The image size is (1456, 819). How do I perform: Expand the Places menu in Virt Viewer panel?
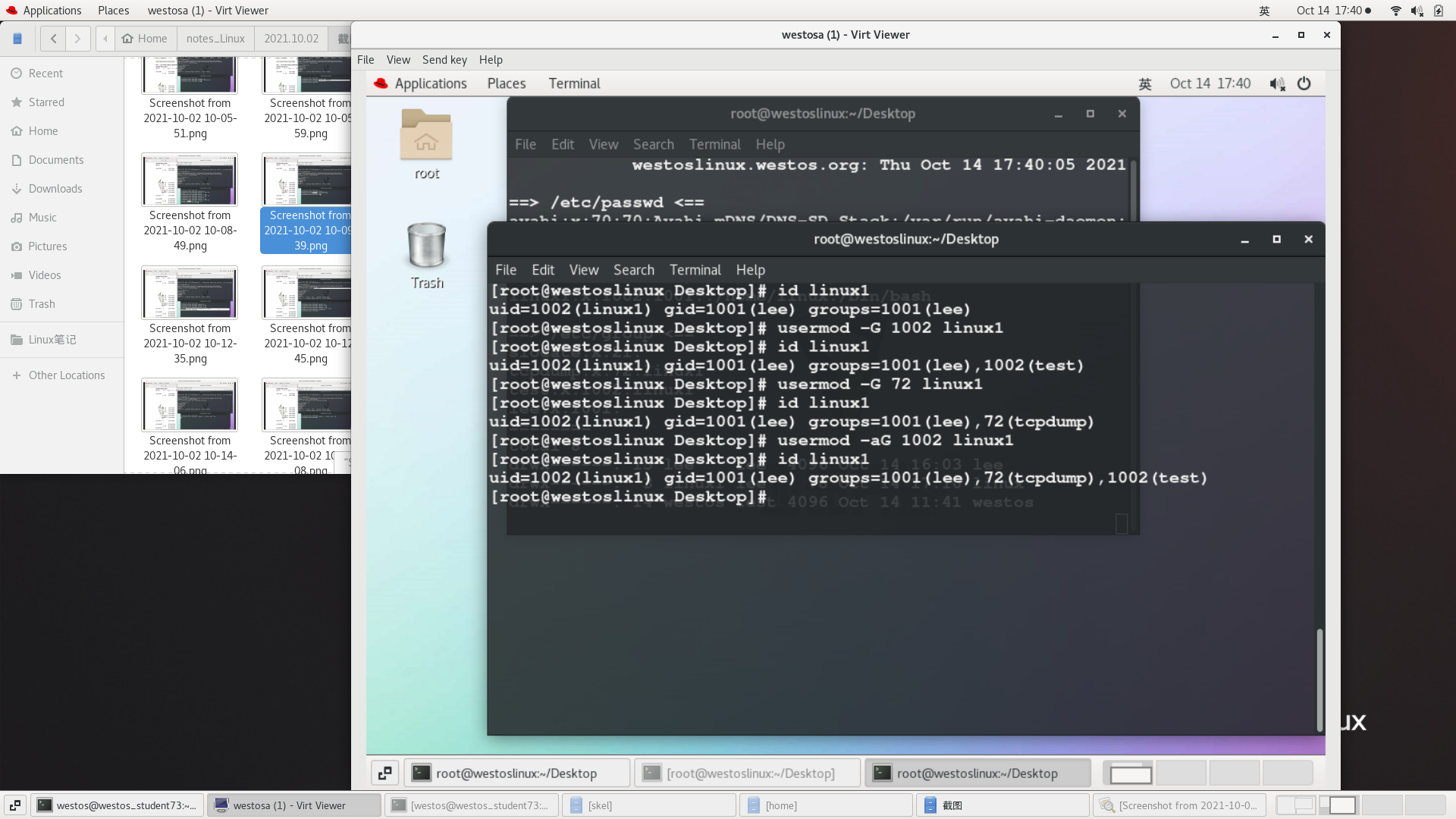[x=506, y=83]
